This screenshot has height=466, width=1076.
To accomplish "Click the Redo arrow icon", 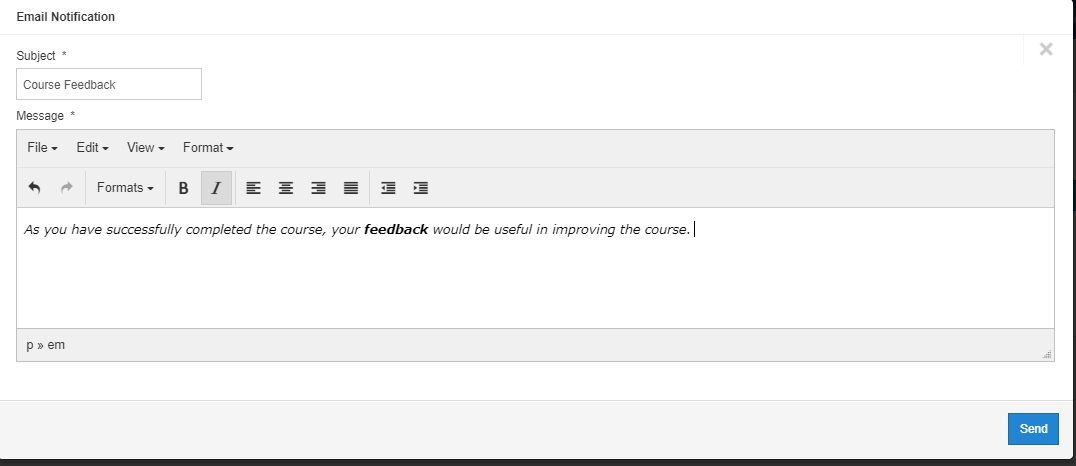I will point(67,188).
